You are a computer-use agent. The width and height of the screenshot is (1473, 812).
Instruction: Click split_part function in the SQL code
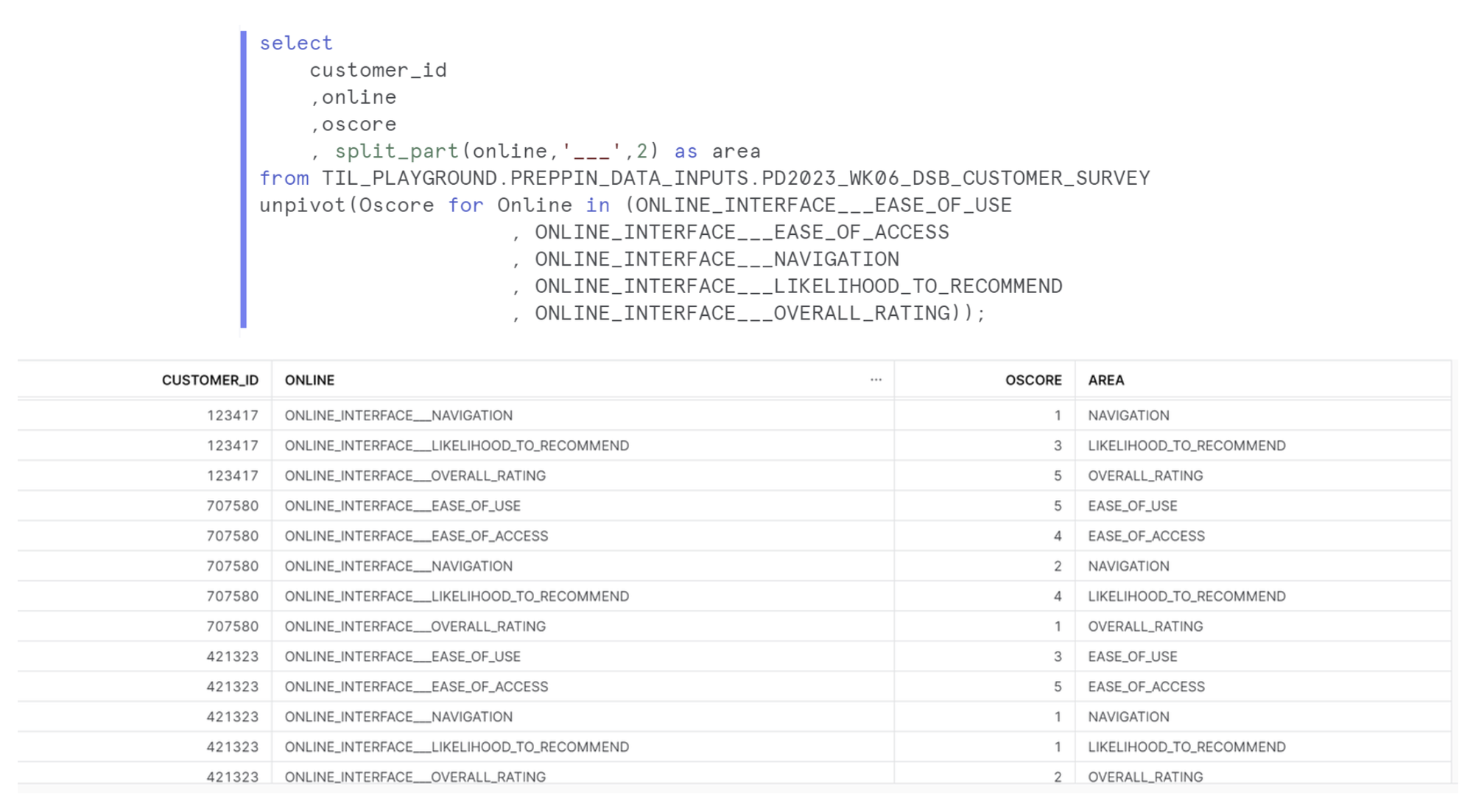[x=396, y=151]
